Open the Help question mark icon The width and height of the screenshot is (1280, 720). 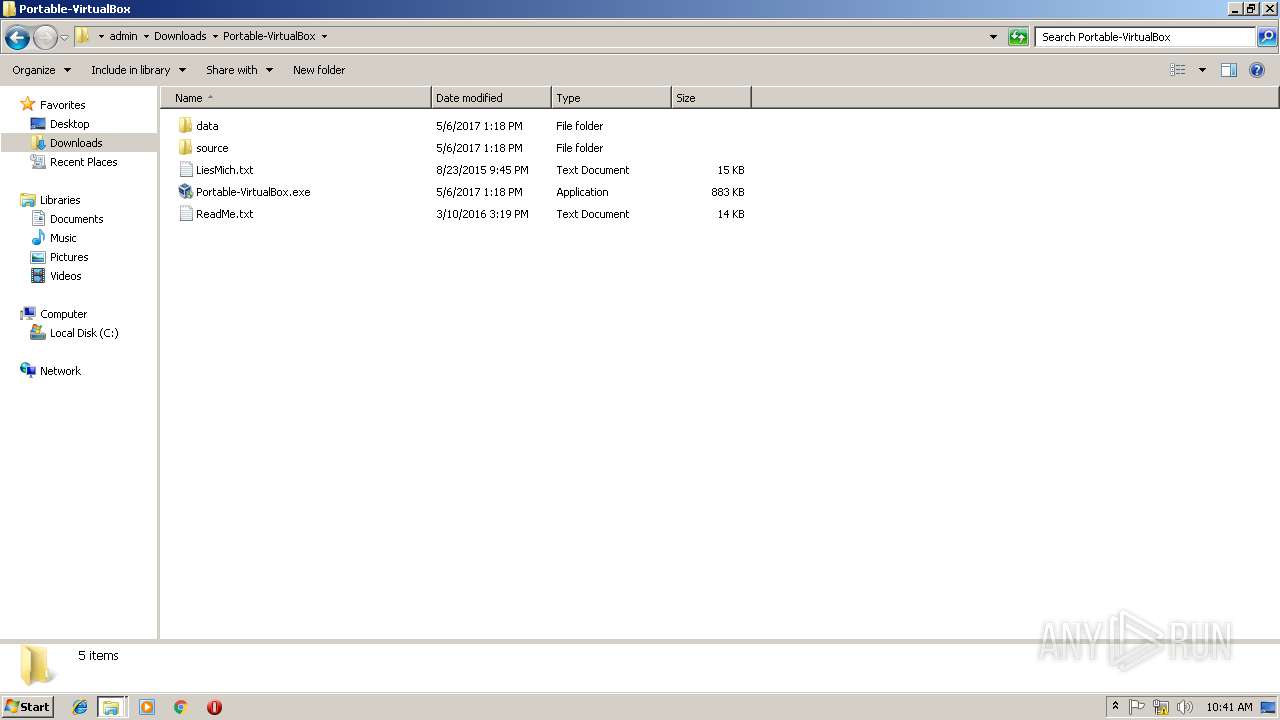tap(1257, 70)
